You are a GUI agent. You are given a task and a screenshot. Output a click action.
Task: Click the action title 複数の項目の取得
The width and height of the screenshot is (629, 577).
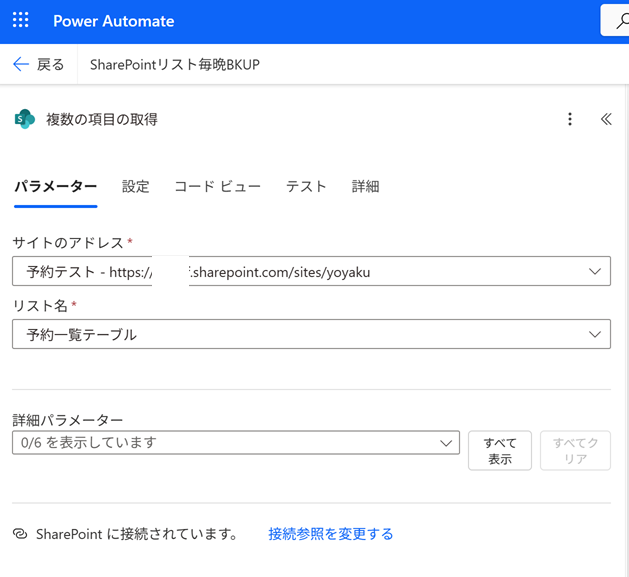101,119
